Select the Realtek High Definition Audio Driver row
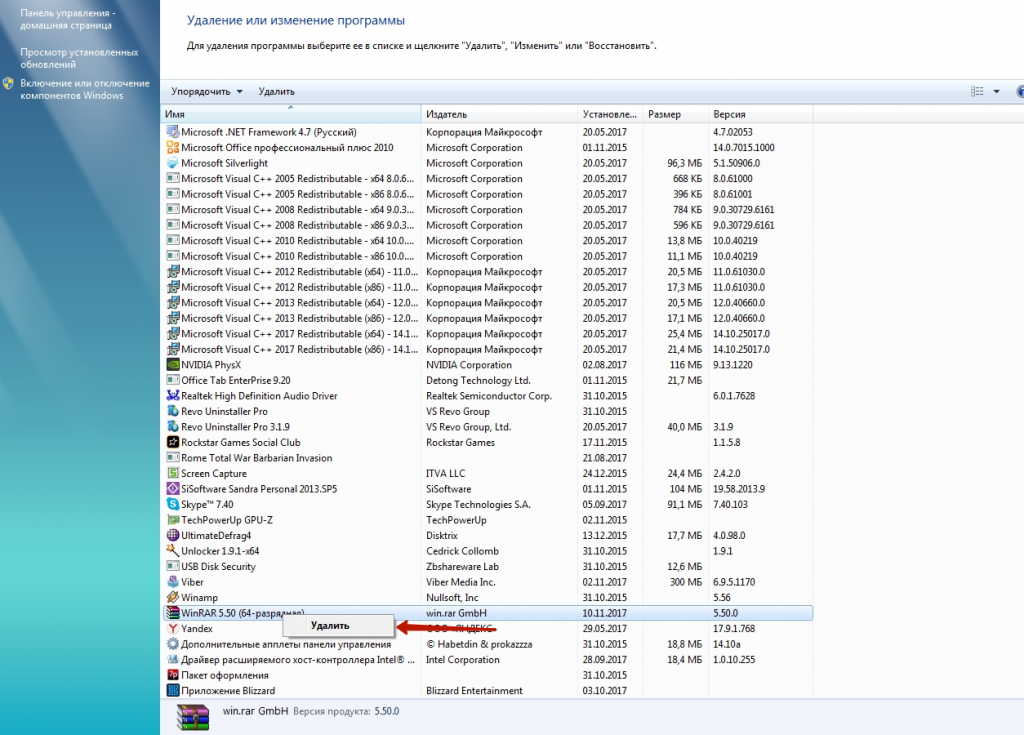 tap(259, 396)
